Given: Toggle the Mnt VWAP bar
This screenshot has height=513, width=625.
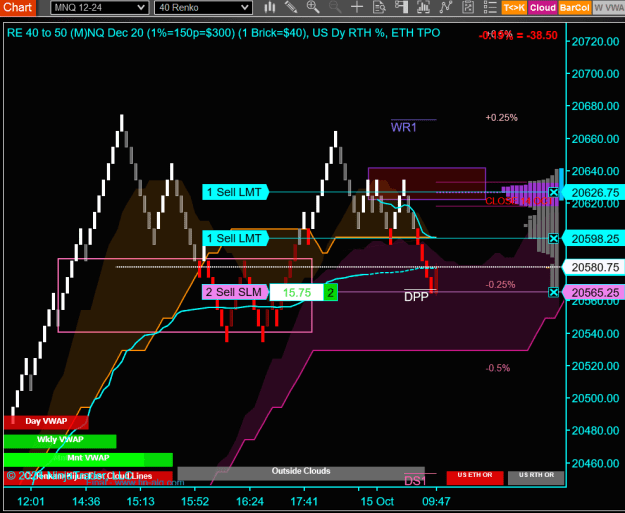Looking at the screenshot, I should [x=88, y=458].
